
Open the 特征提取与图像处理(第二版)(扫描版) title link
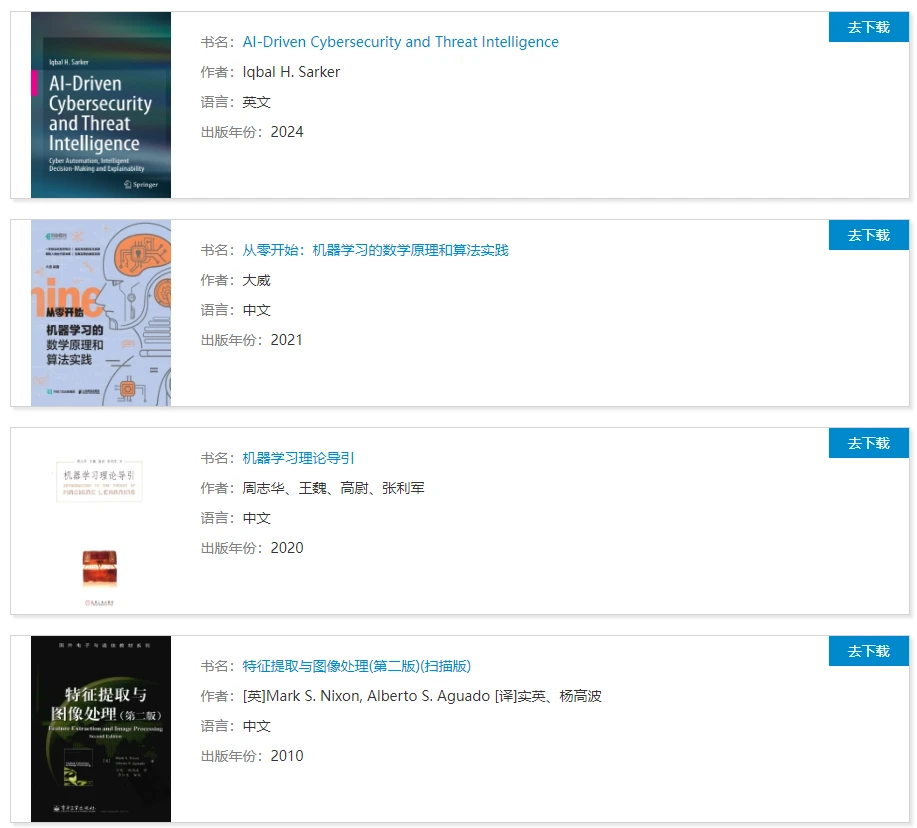coord(356,666)
